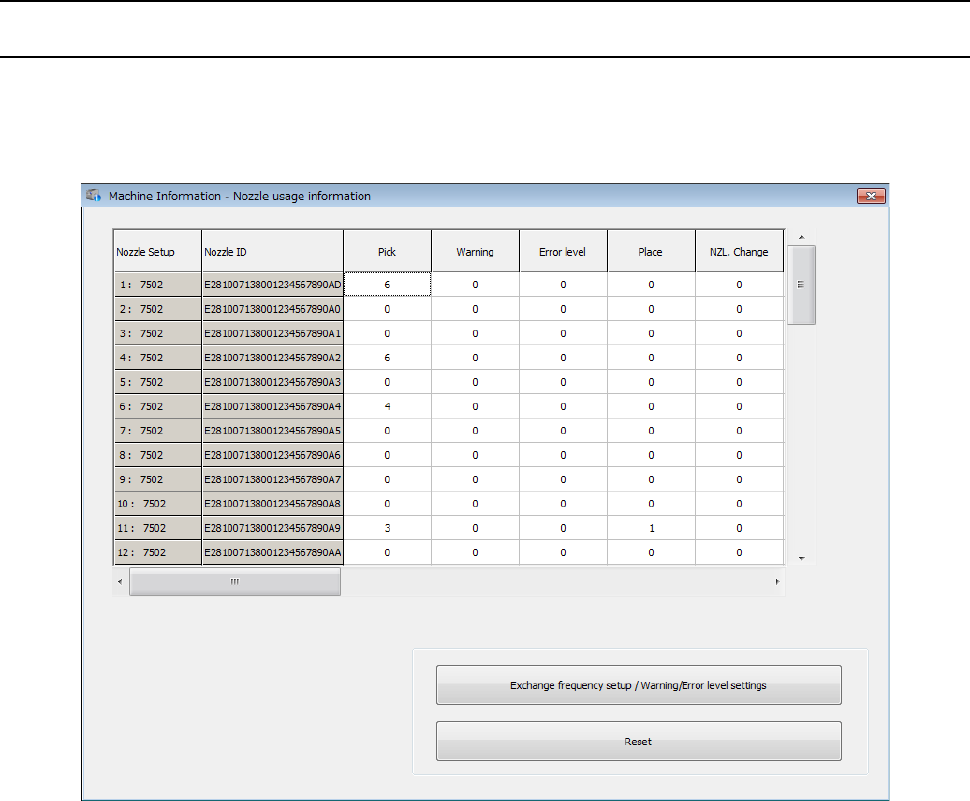Click the NZL. Change cell for nozzle 8

[x=739, y=455]
